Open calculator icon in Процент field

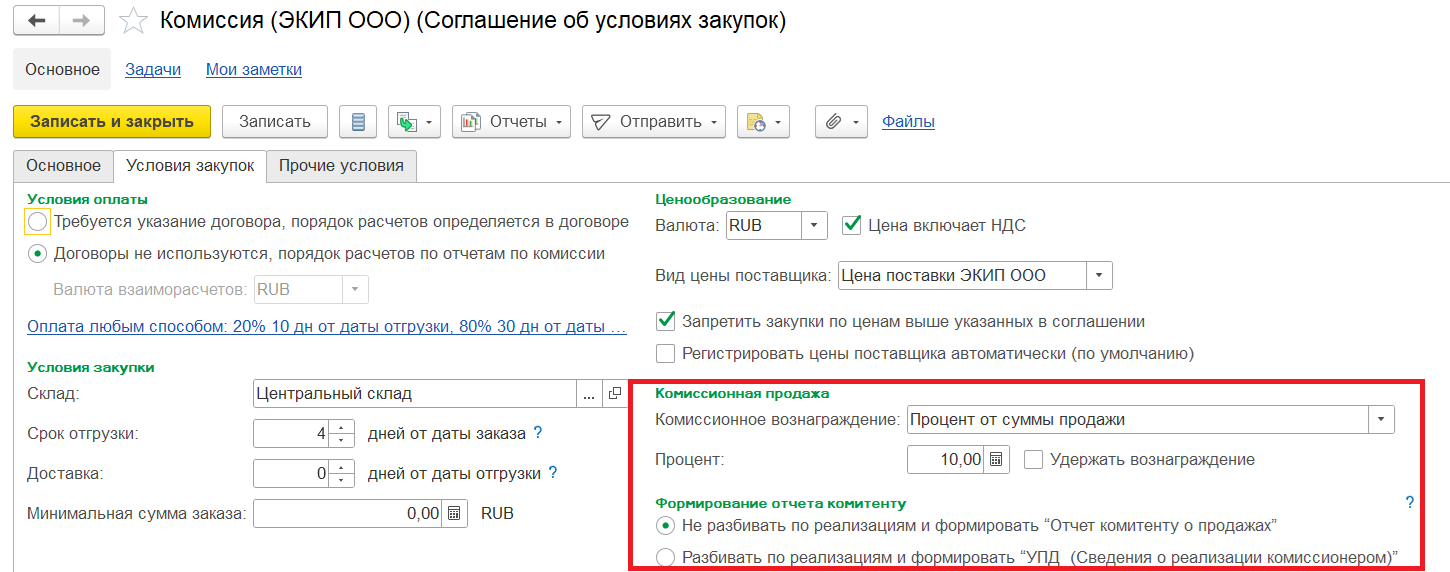coord(996,460)
